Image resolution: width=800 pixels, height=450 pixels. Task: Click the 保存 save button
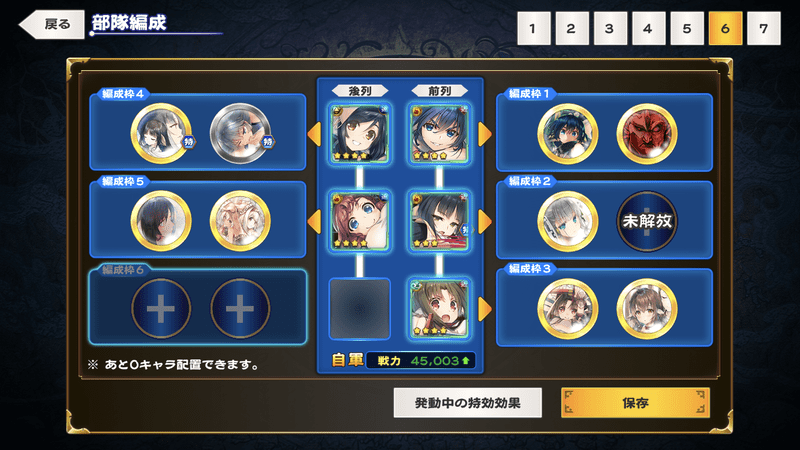635,403
